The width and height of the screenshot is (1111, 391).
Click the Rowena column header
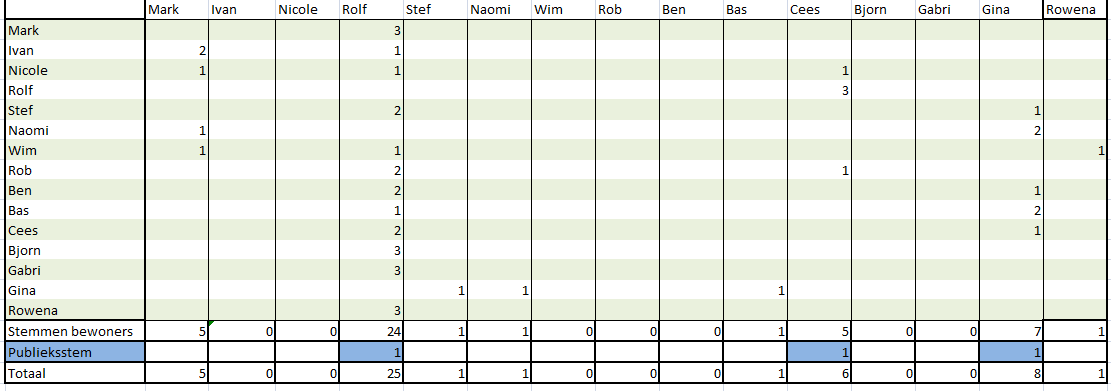1075,10
